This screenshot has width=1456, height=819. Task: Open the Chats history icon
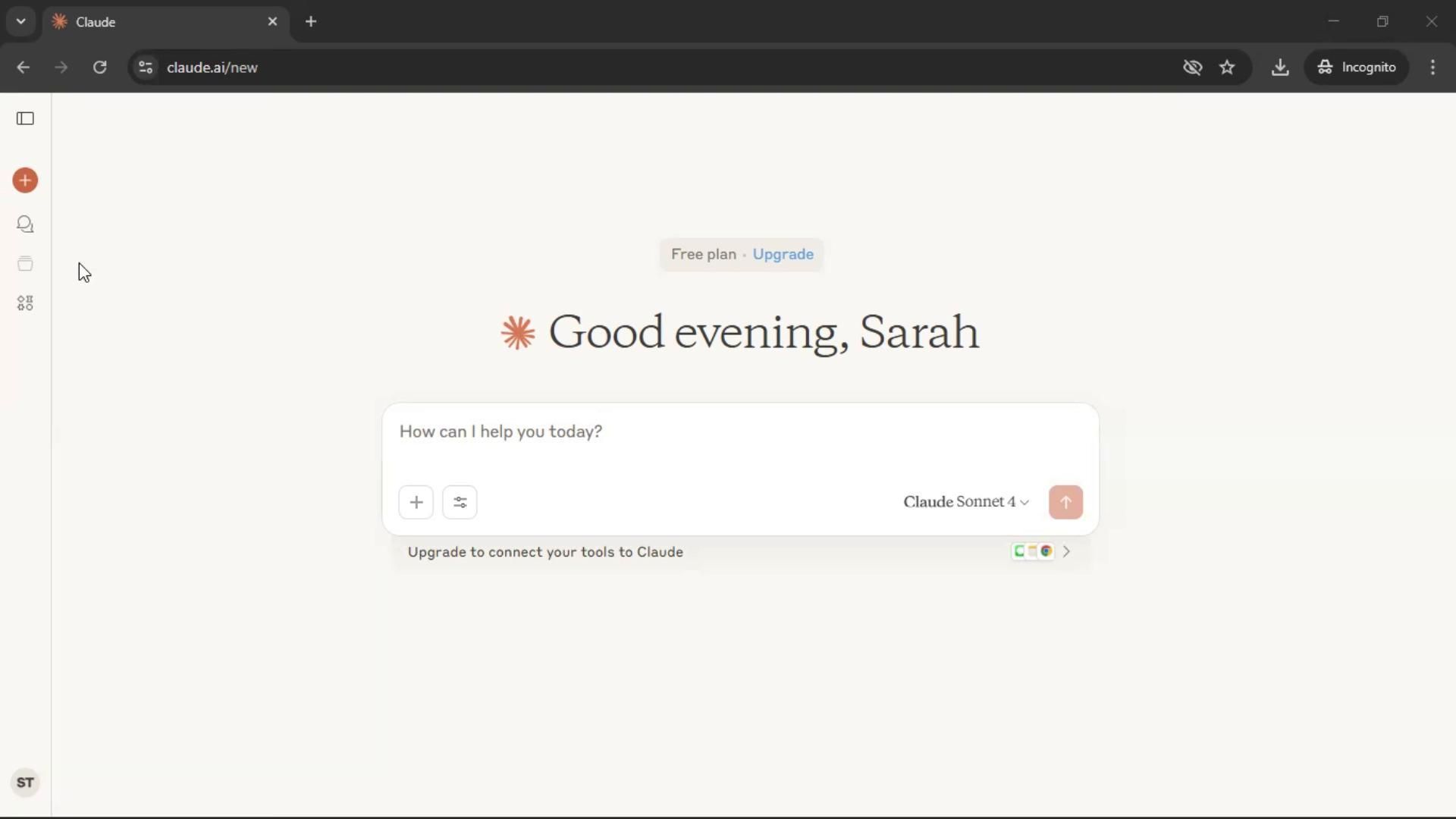(25, 224)
